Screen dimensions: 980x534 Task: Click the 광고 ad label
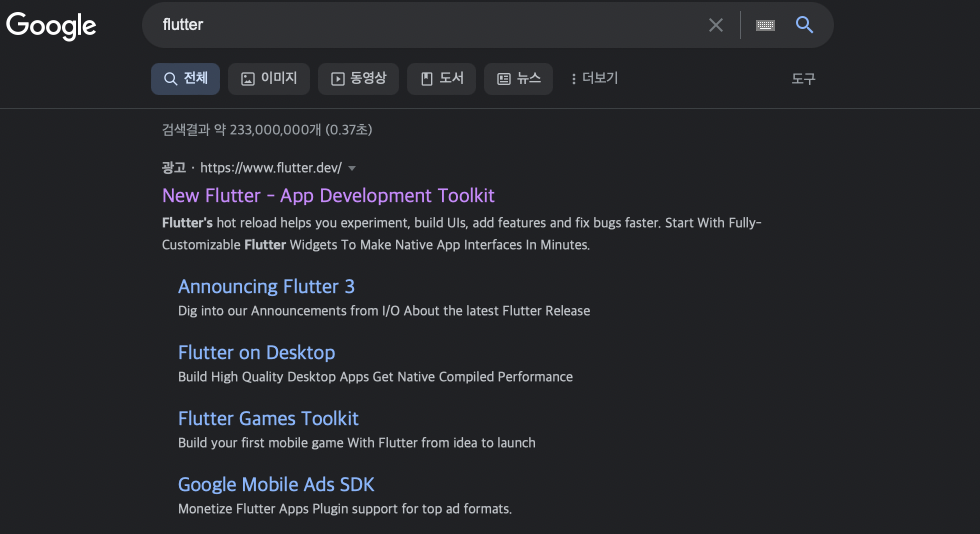(173, 168)
